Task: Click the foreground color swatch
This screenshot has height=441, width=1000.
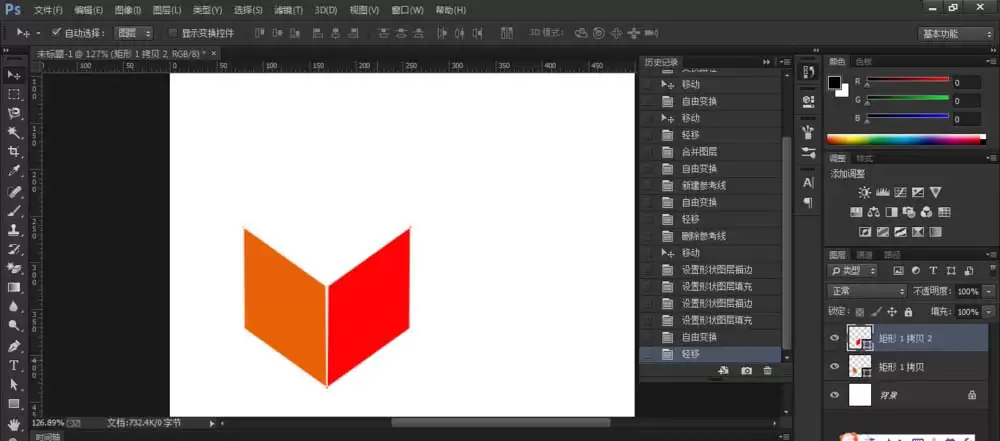Action: 834,82
